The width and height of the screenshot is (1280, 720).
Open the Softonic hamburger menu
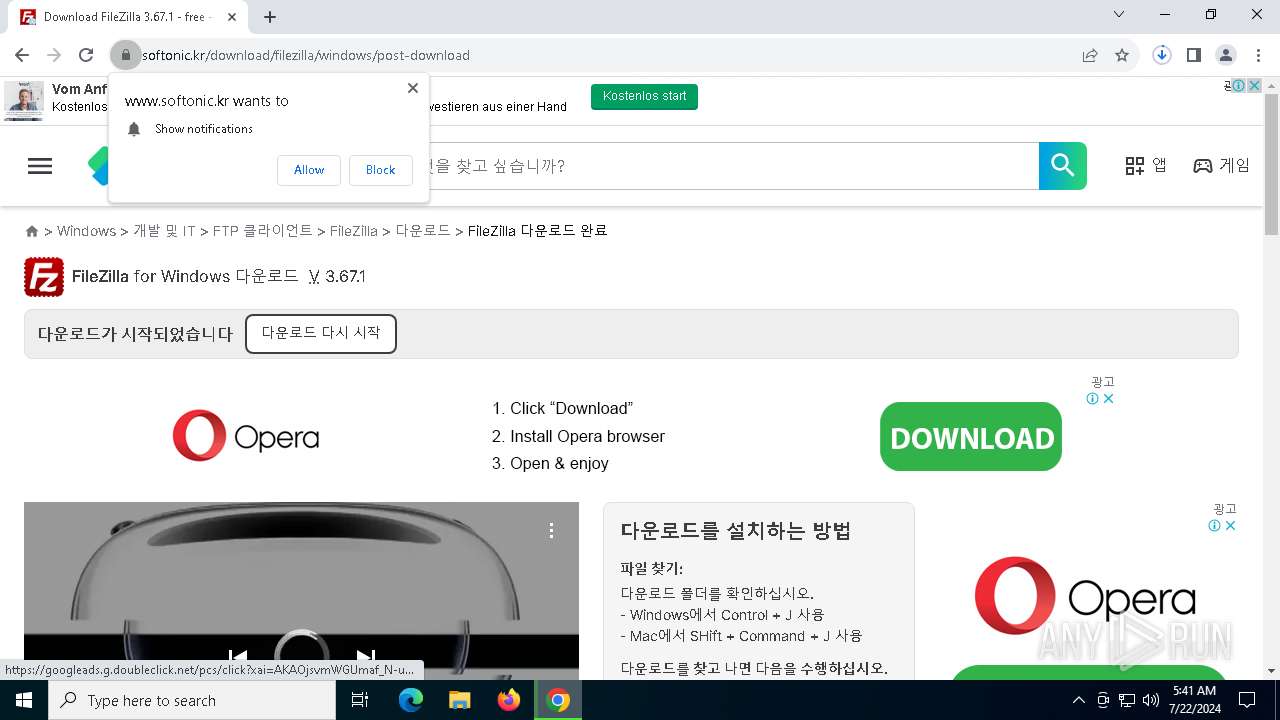point(40,166)
